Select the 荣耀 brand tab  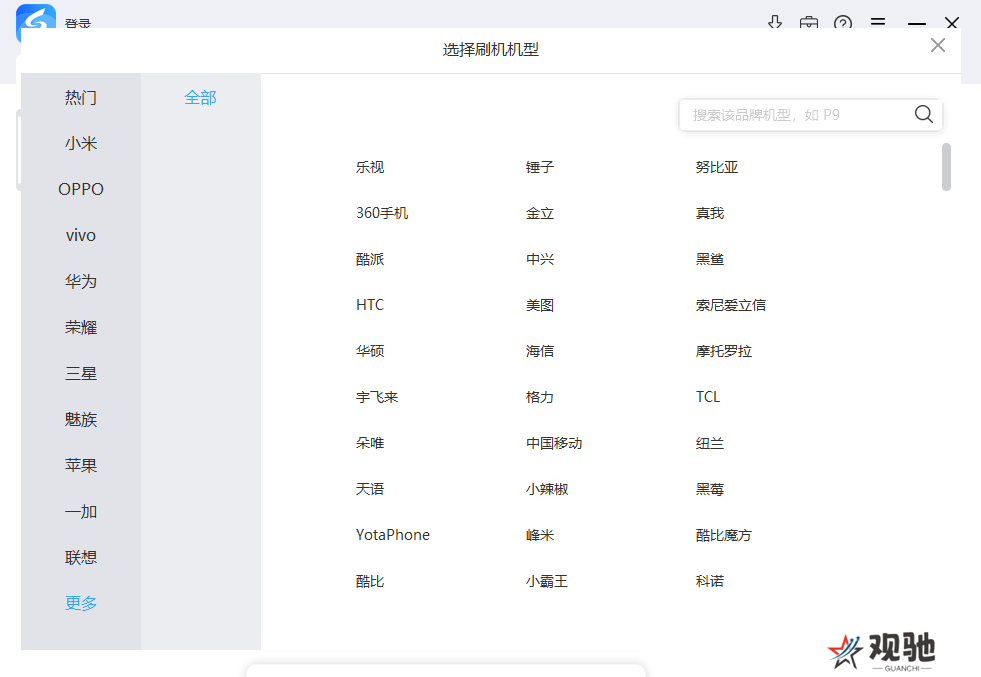coord(81,327)
